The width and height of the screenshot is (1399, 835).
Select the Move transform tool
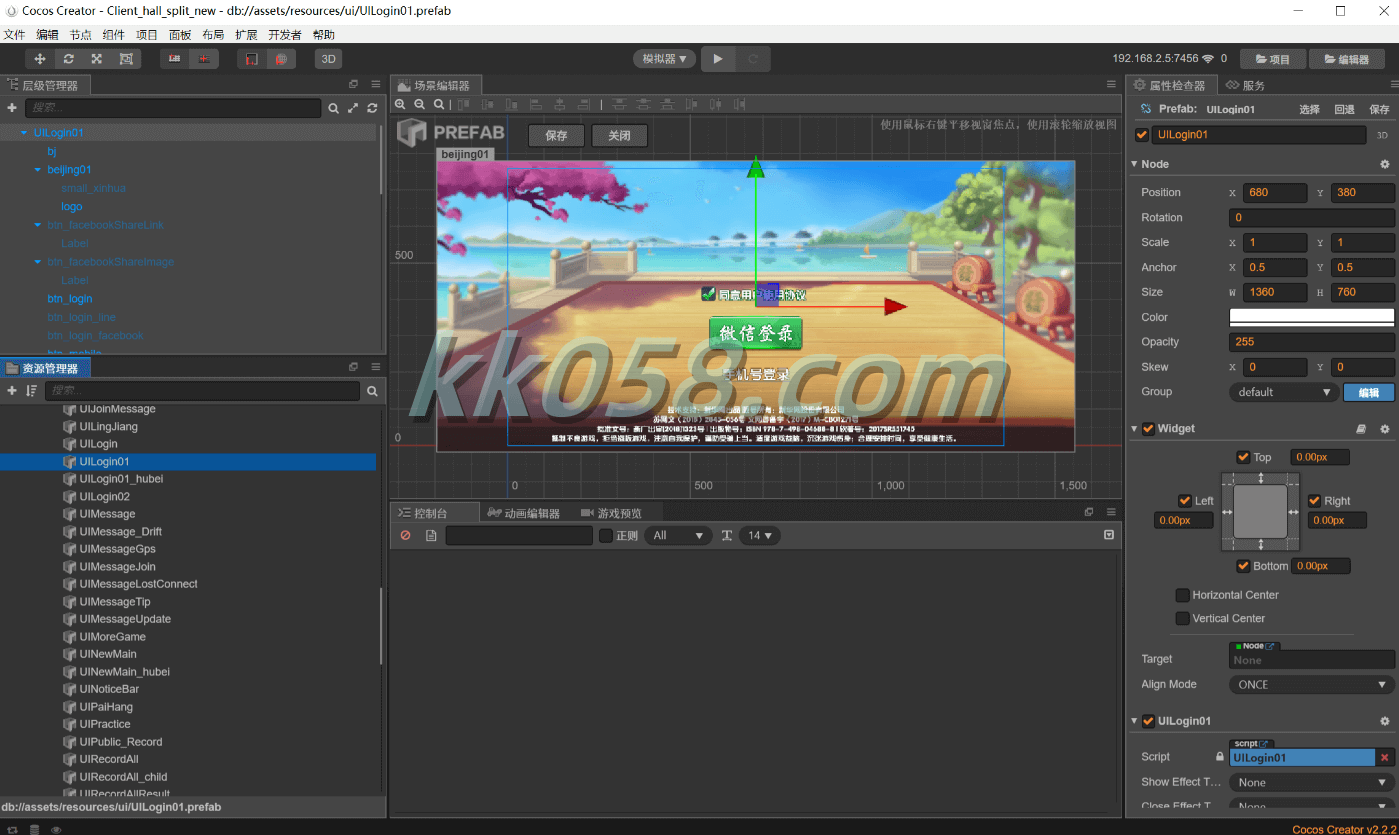click(40, 59)
